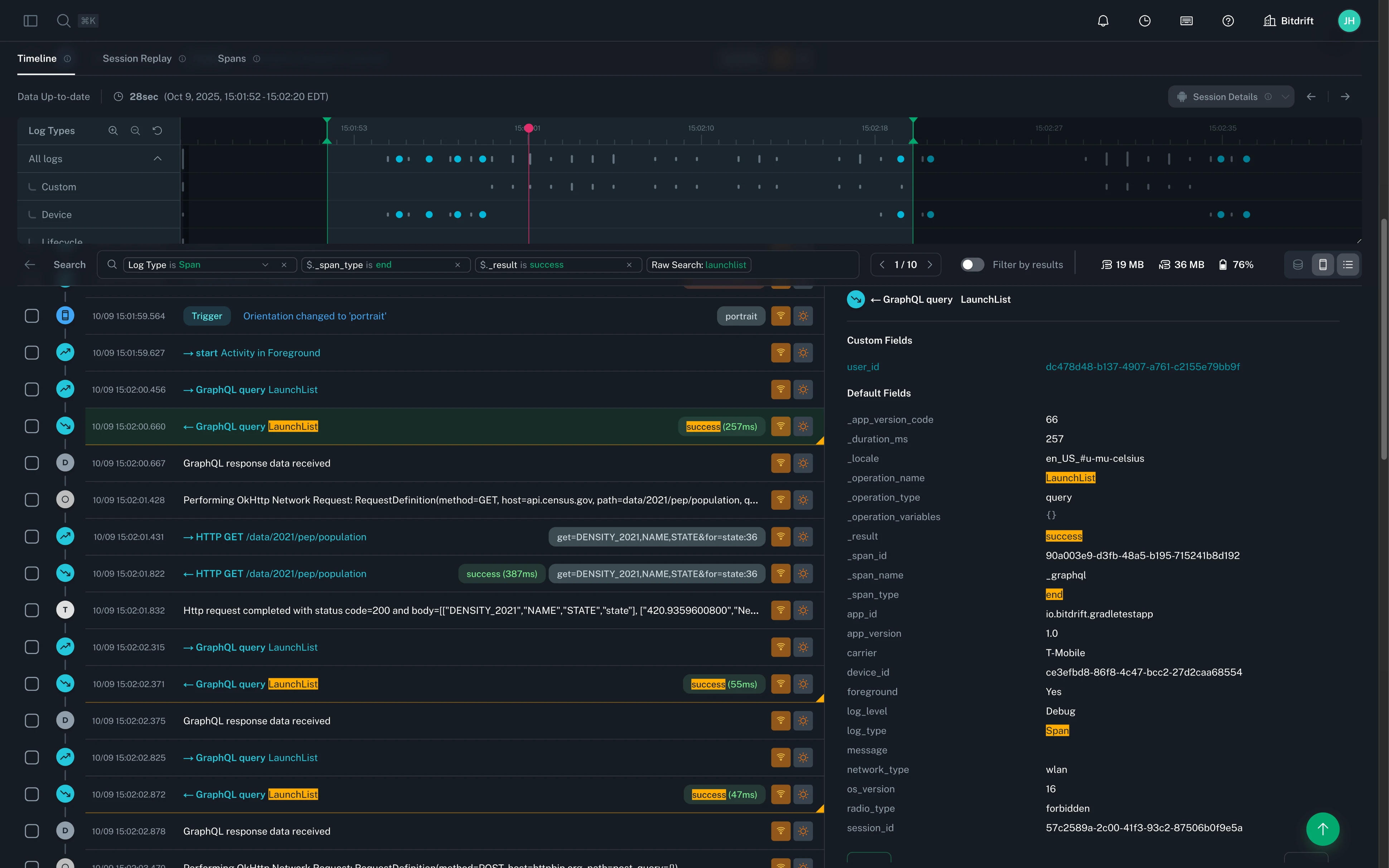Open the list view icon
This screenshot has height=868, width=1389.
coord(1348,264)
